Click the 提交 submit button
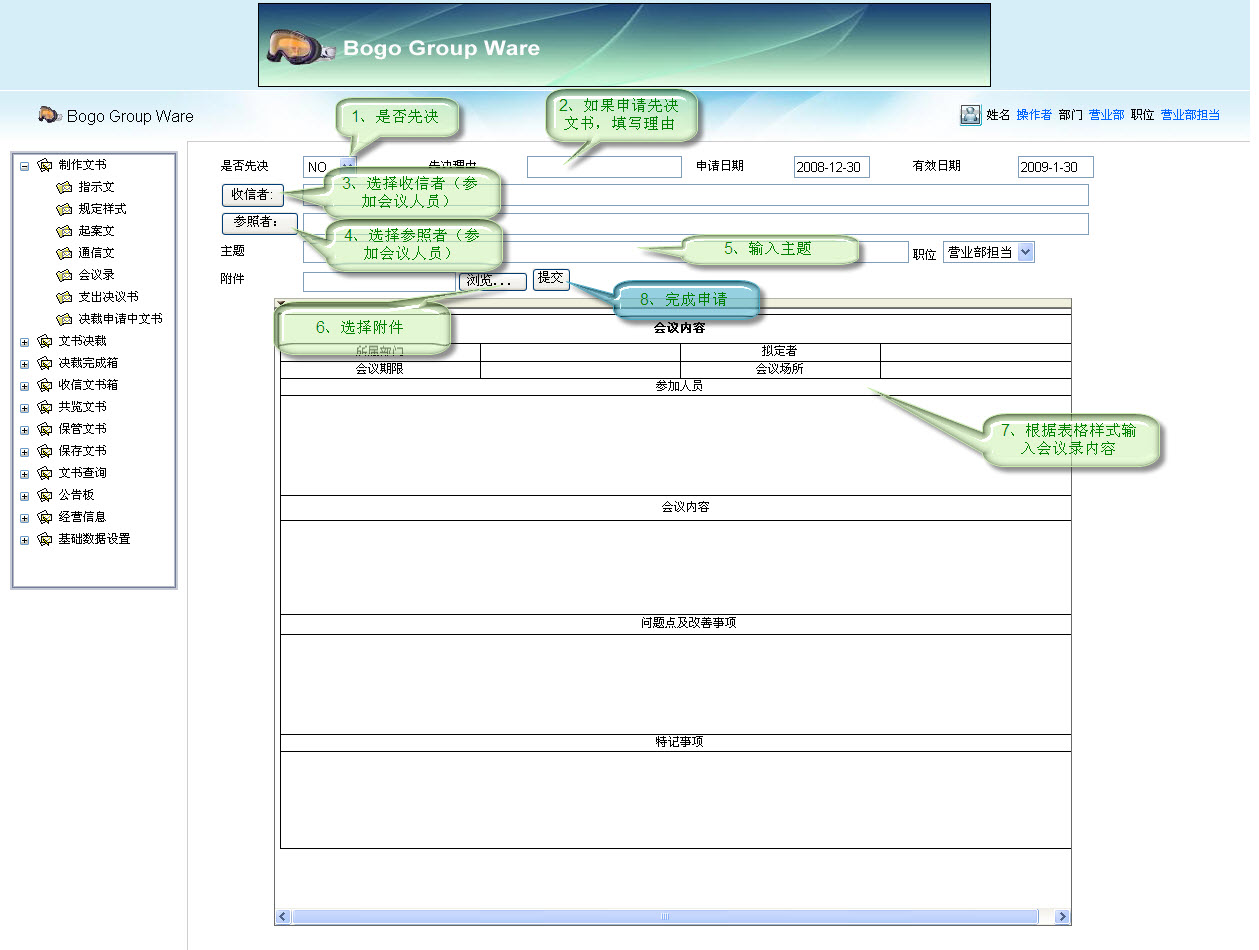 point(551,280)
